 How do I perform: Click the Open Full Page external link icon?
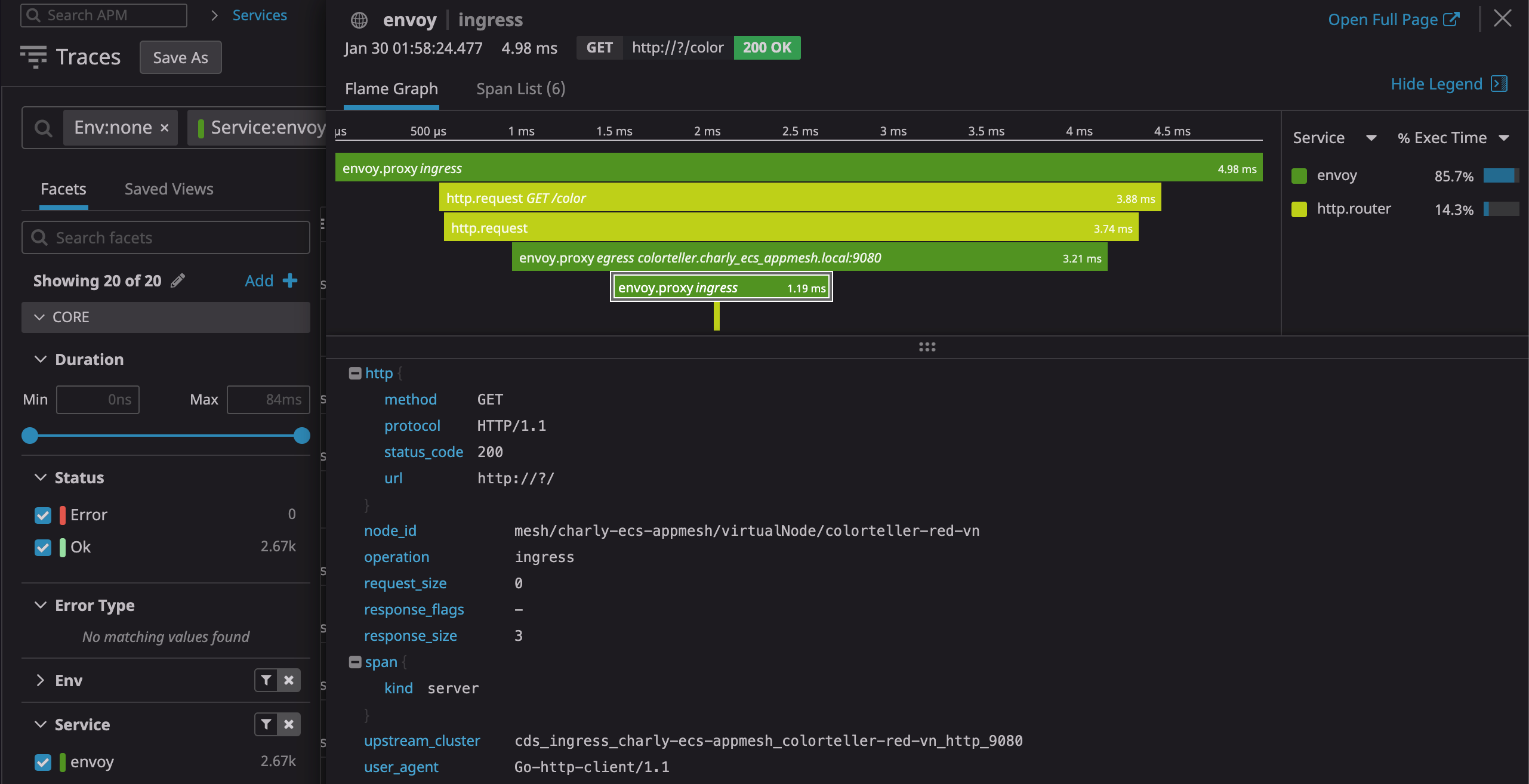point(1451,20)
